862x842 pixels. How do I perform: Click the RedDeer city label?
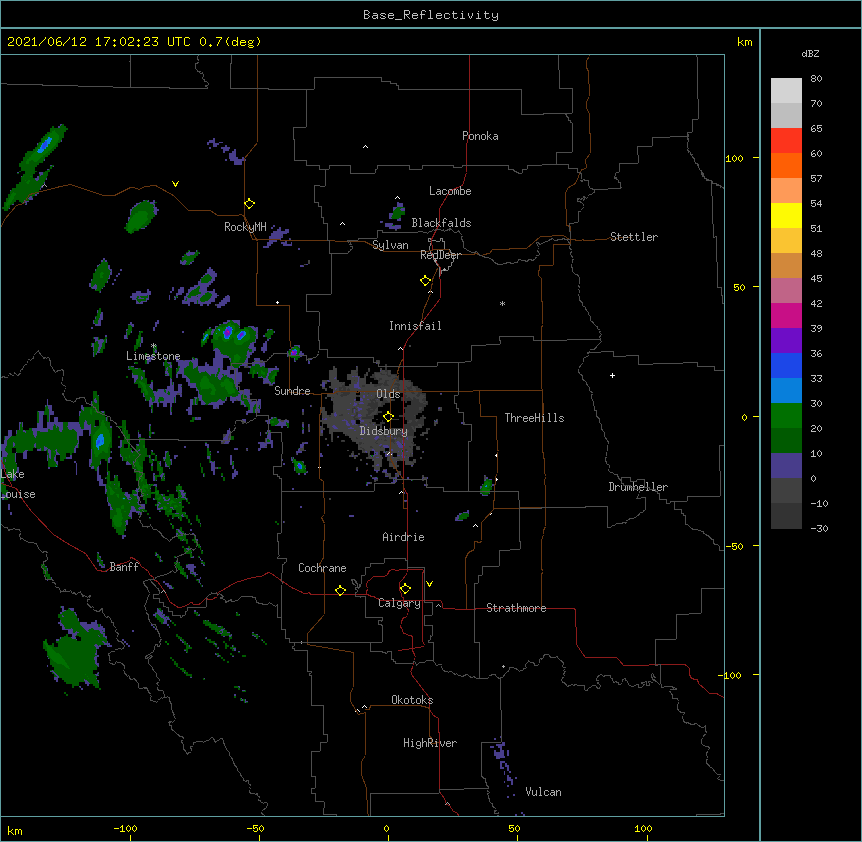coord(440,255)
